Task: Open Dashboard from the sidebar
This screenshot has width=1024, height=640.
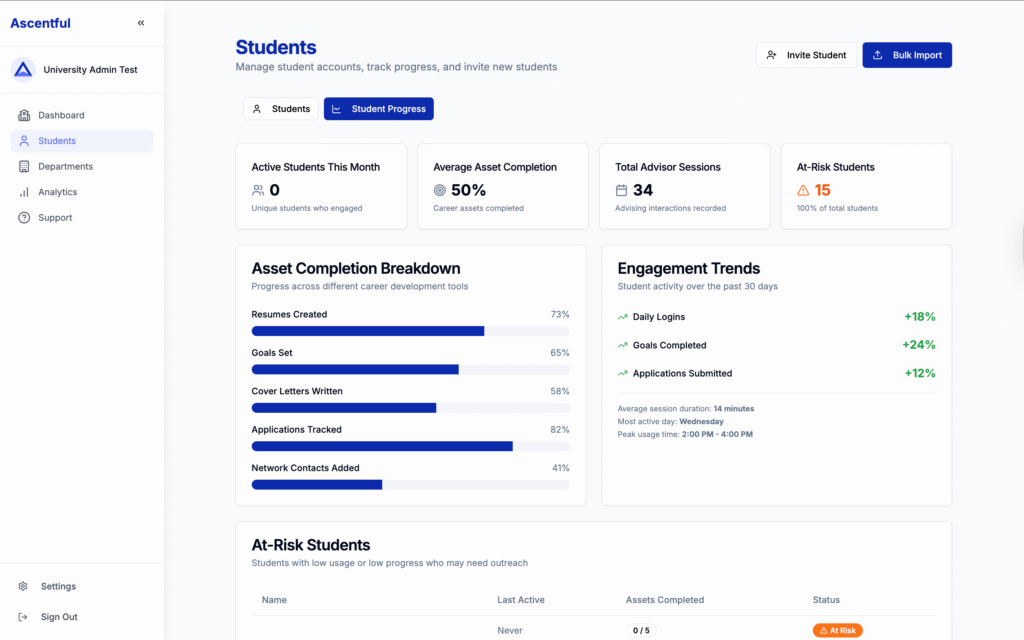Action: (x=61, y=115)
